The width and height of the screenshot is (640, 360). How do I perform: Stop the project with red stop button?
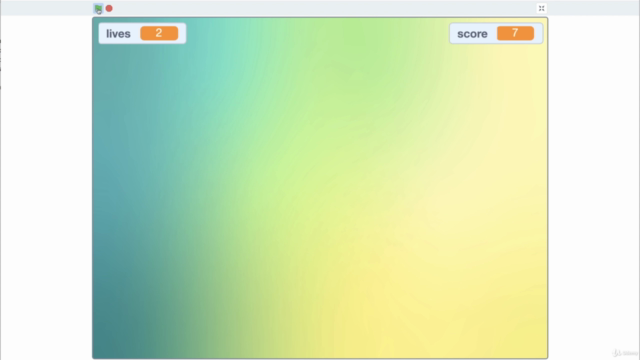pos(109,8)
